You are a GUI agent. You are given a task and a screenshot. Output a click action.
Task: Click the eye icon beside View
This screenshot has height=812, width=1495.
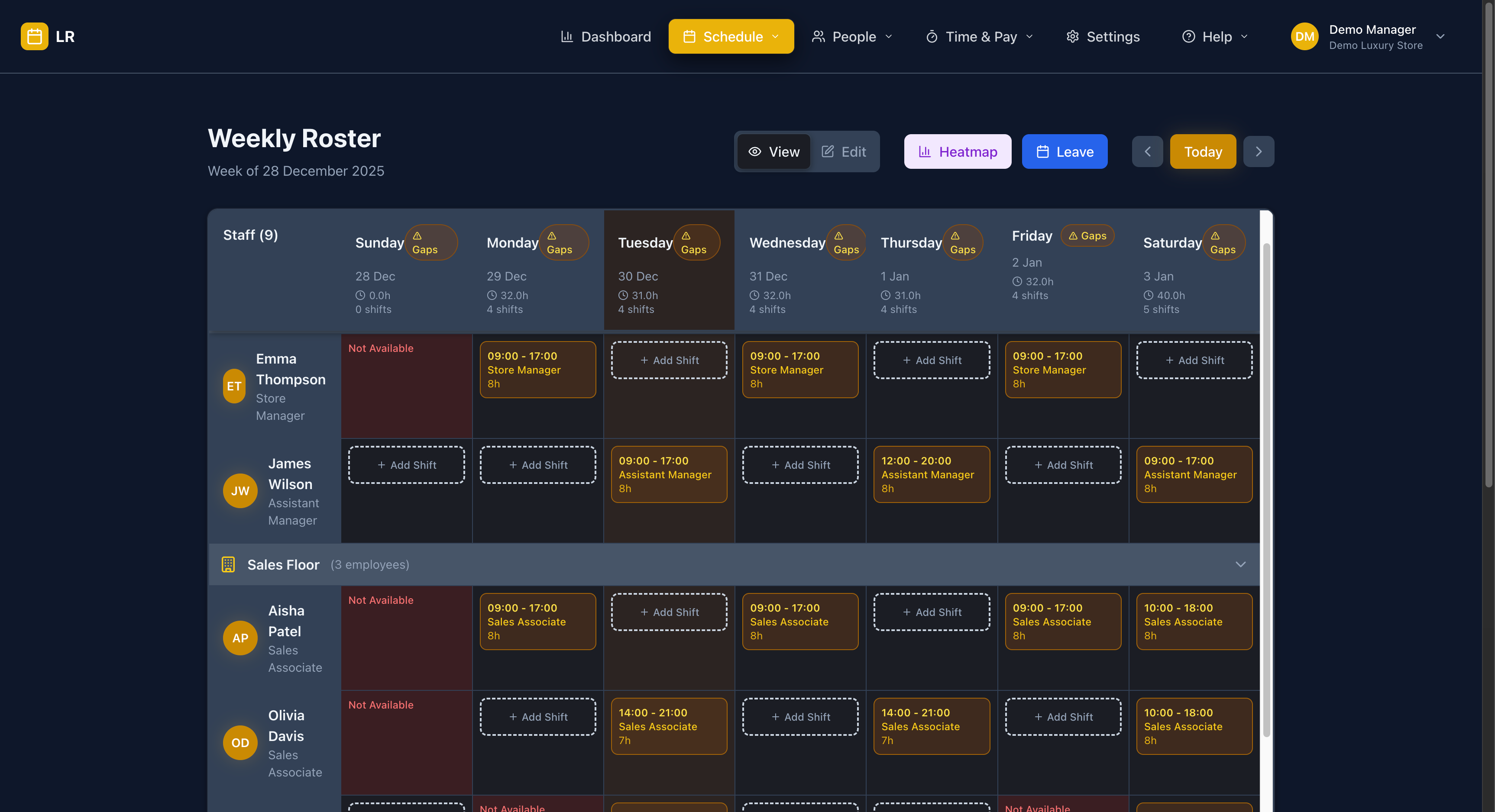[x=754, y=151]
